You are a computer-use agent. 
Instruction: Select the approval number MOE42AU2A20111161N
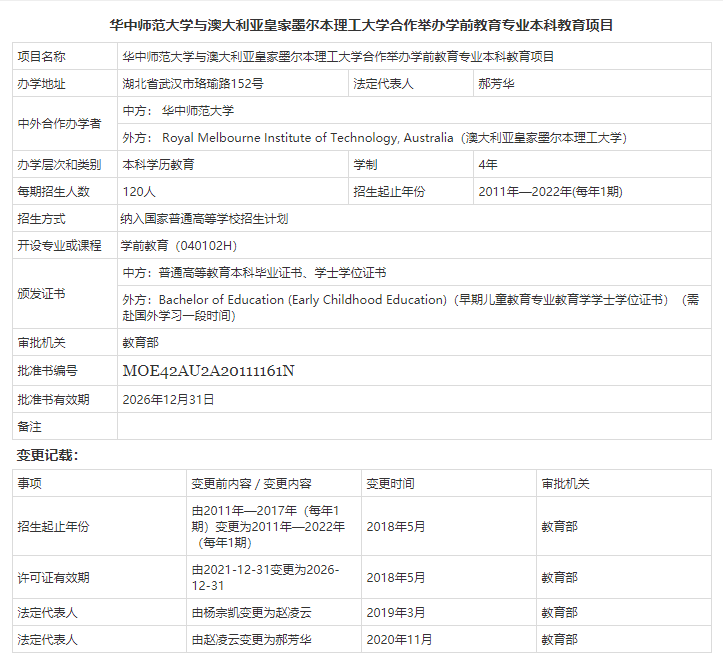(208, 371)
